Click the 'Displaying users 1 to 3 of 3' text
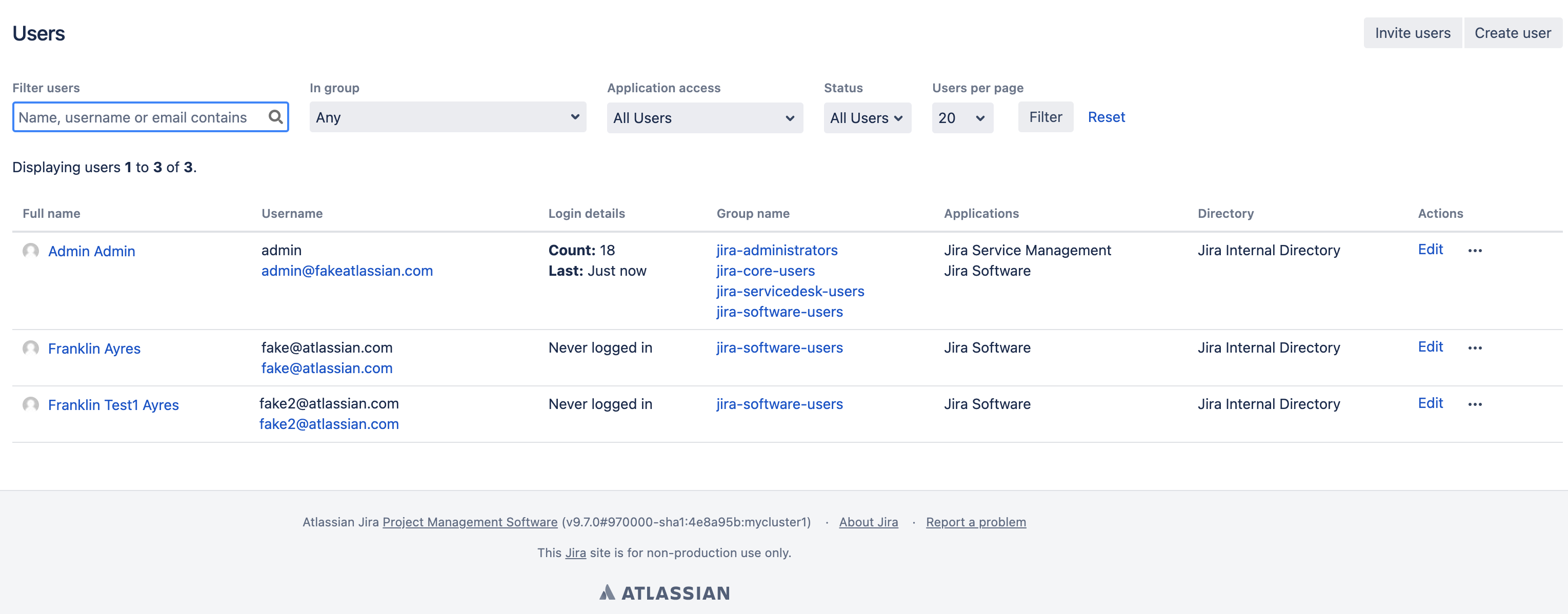The image size is (1568, 614). (x=104, y=168)
